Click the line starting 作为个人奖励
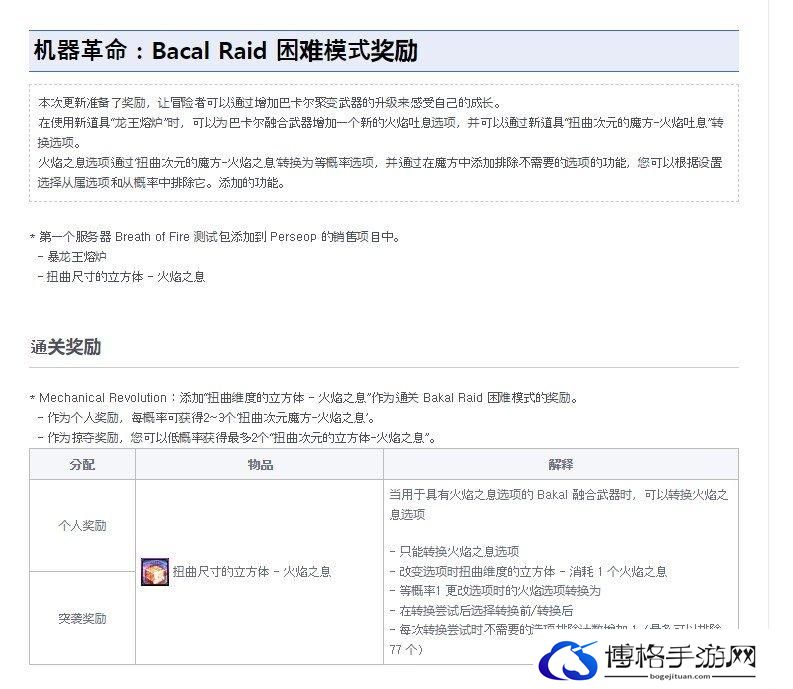The image size is (793, 689). (x=207, y=418)
